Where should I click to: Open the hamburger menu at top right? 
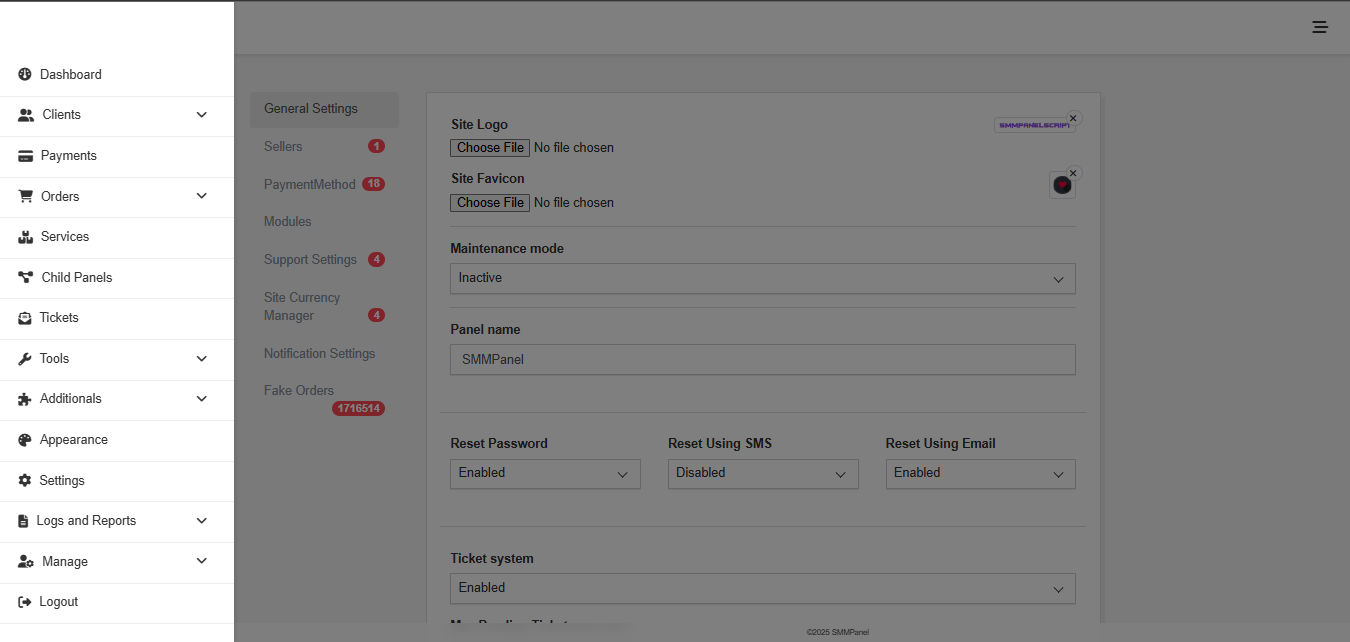pos(1320,27)
